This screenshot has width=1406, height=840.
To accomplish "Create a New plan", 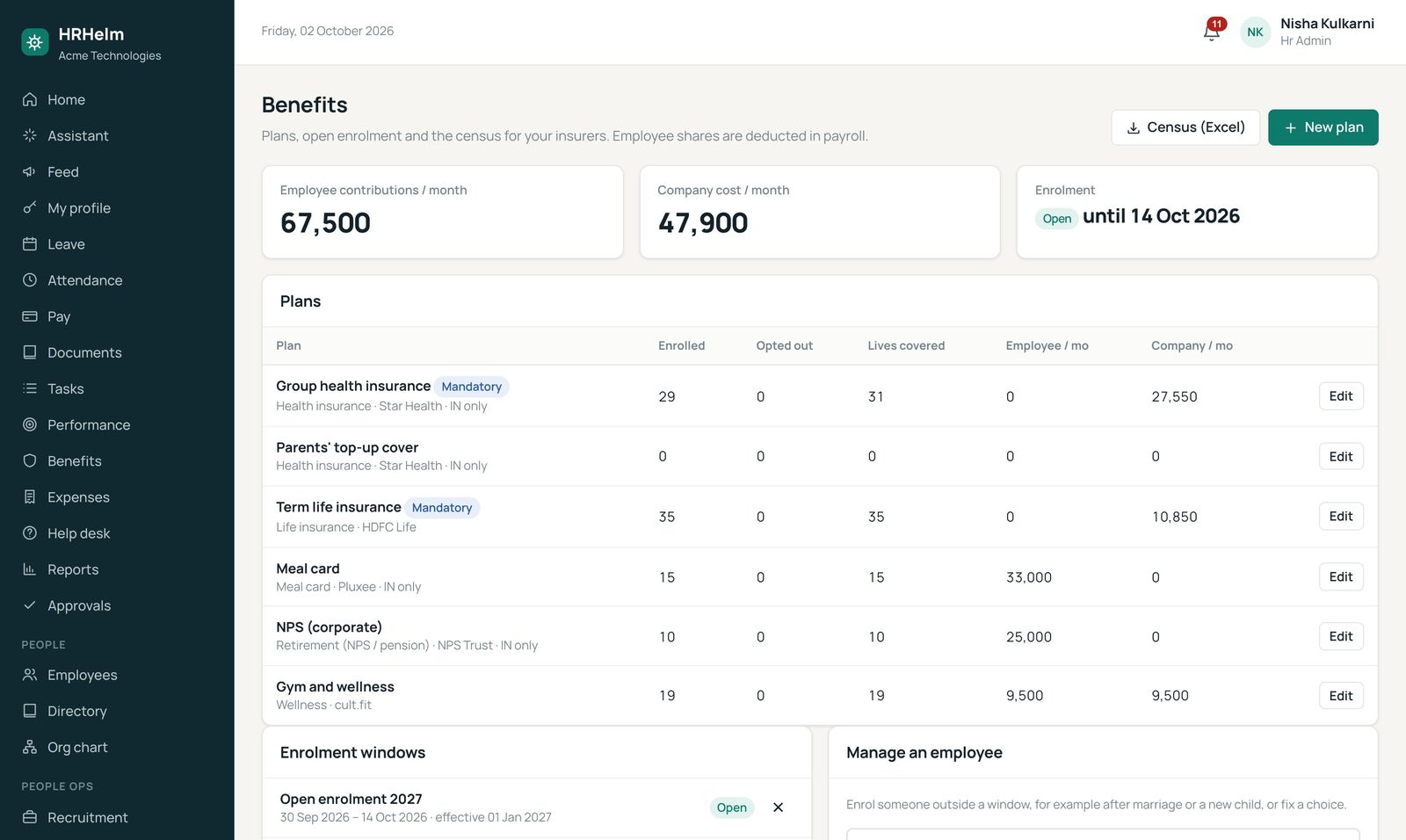I will (1323, 127).
